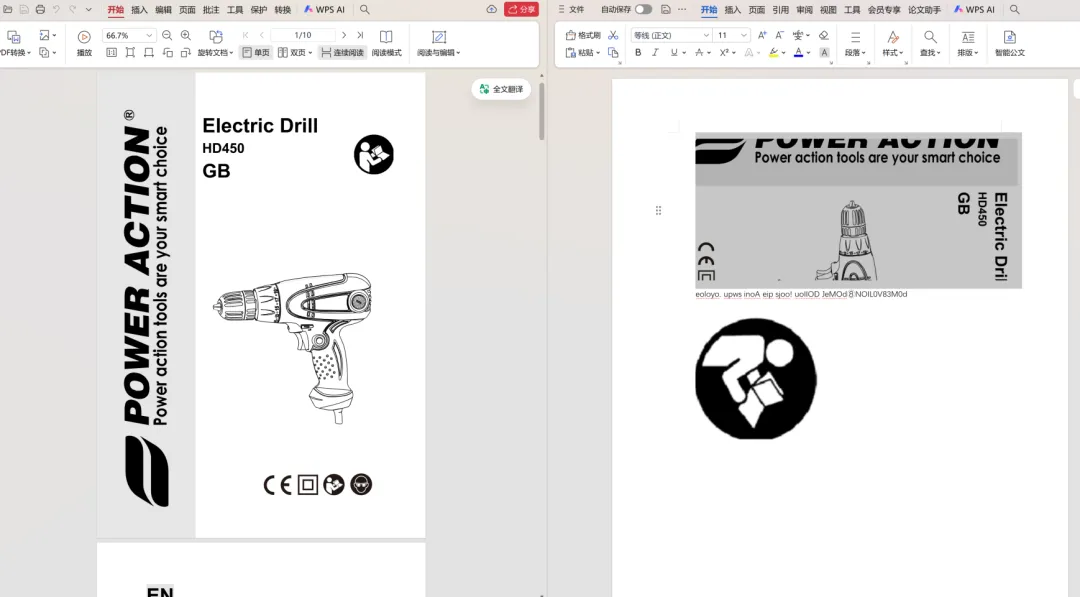Click the underline U icon
1080x597 pixels.
pos(674,52)
